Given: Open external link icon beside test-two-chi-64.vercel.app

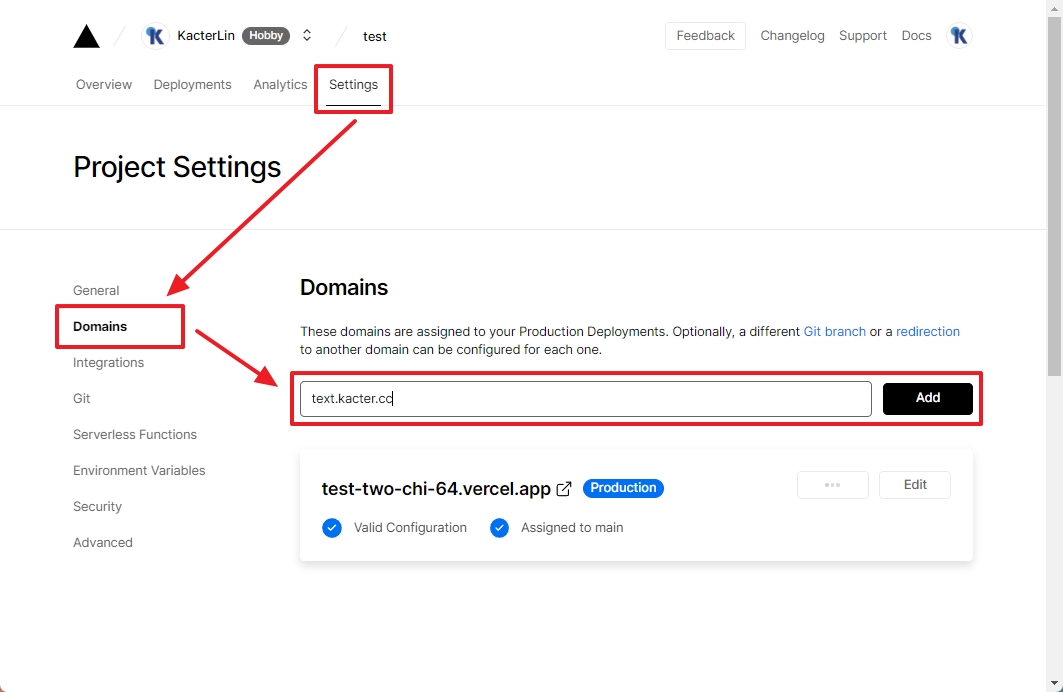Looking at the screenshot, I should tap(564, 489).
